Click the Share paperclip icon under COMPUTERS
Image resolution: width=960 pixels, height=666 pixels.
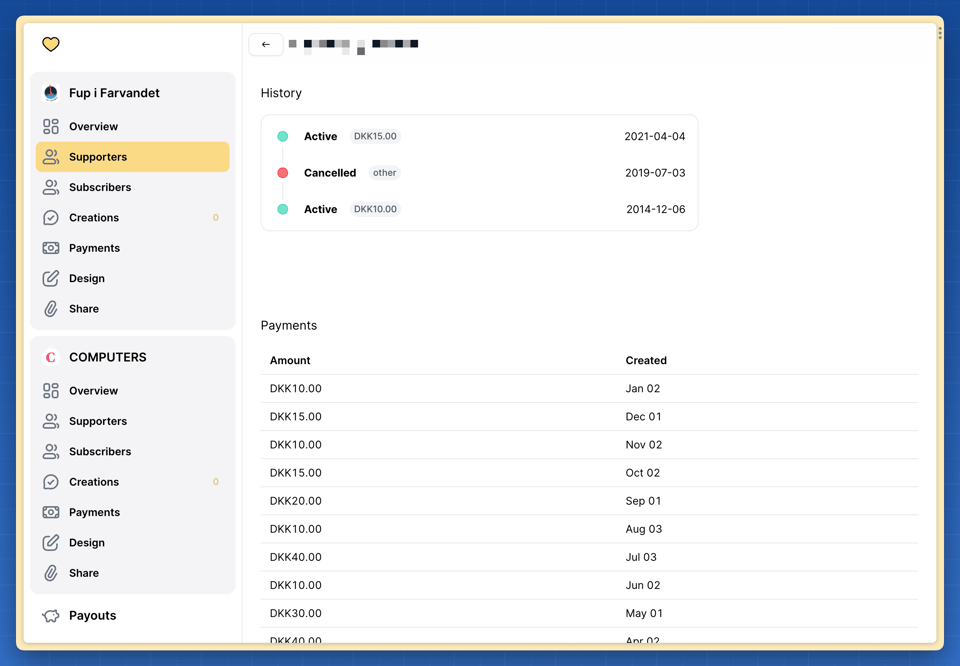[x=51, y=573]
